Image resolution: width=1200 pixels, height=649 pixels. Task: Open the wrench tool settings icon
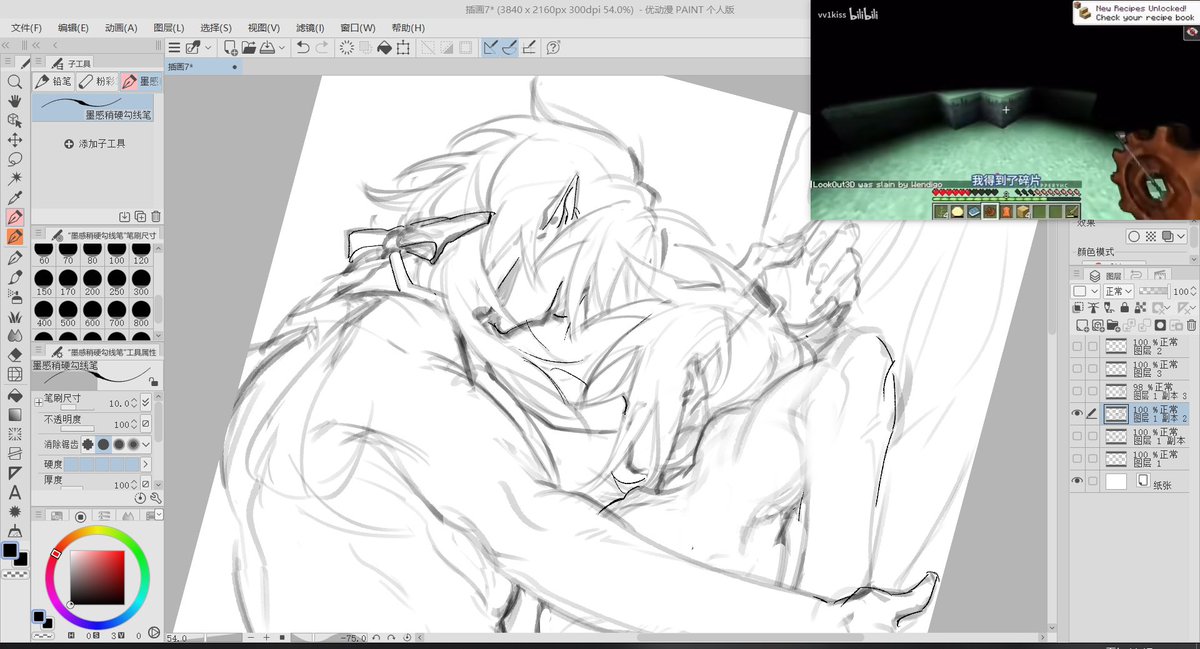coord(156,498)
